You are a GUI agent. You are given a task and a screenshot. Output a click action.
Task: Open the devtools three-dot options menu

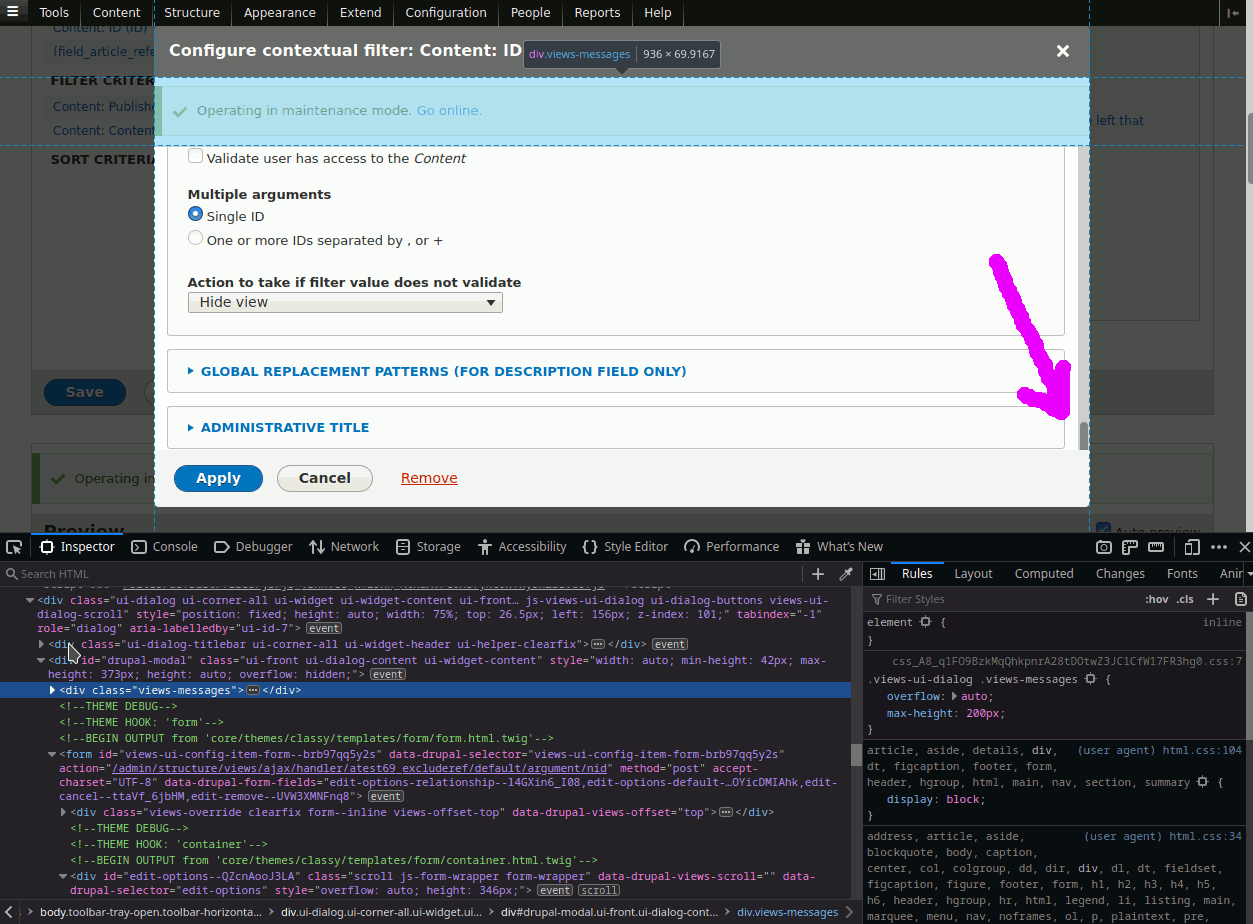point(1219,547)
